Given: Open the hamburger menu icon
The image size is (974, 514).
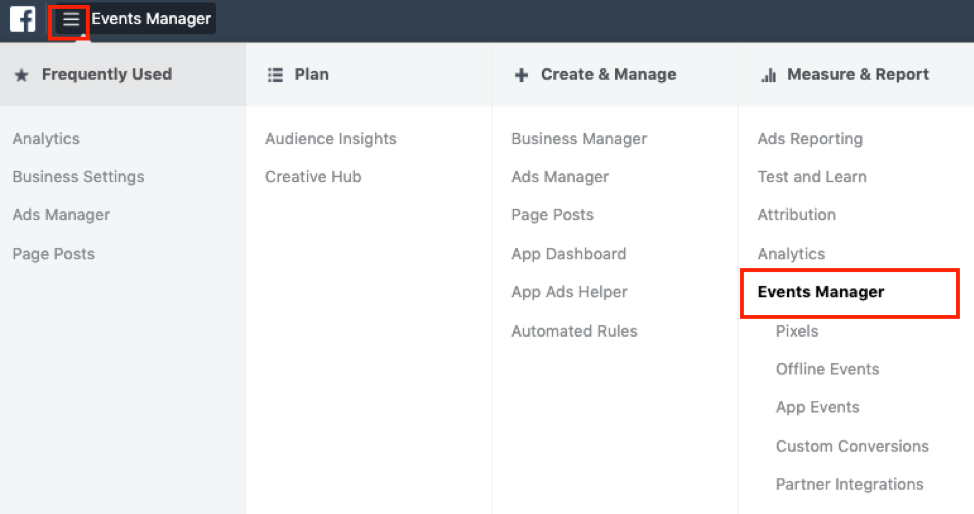Looking at the screenshot, I should (x=70, y=20).
